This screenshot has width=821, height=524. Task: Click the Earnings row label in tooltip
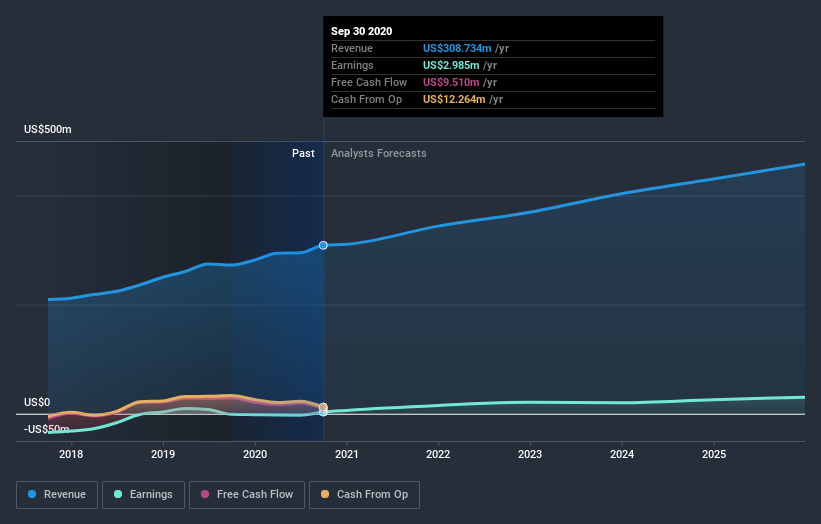(352, 65)
